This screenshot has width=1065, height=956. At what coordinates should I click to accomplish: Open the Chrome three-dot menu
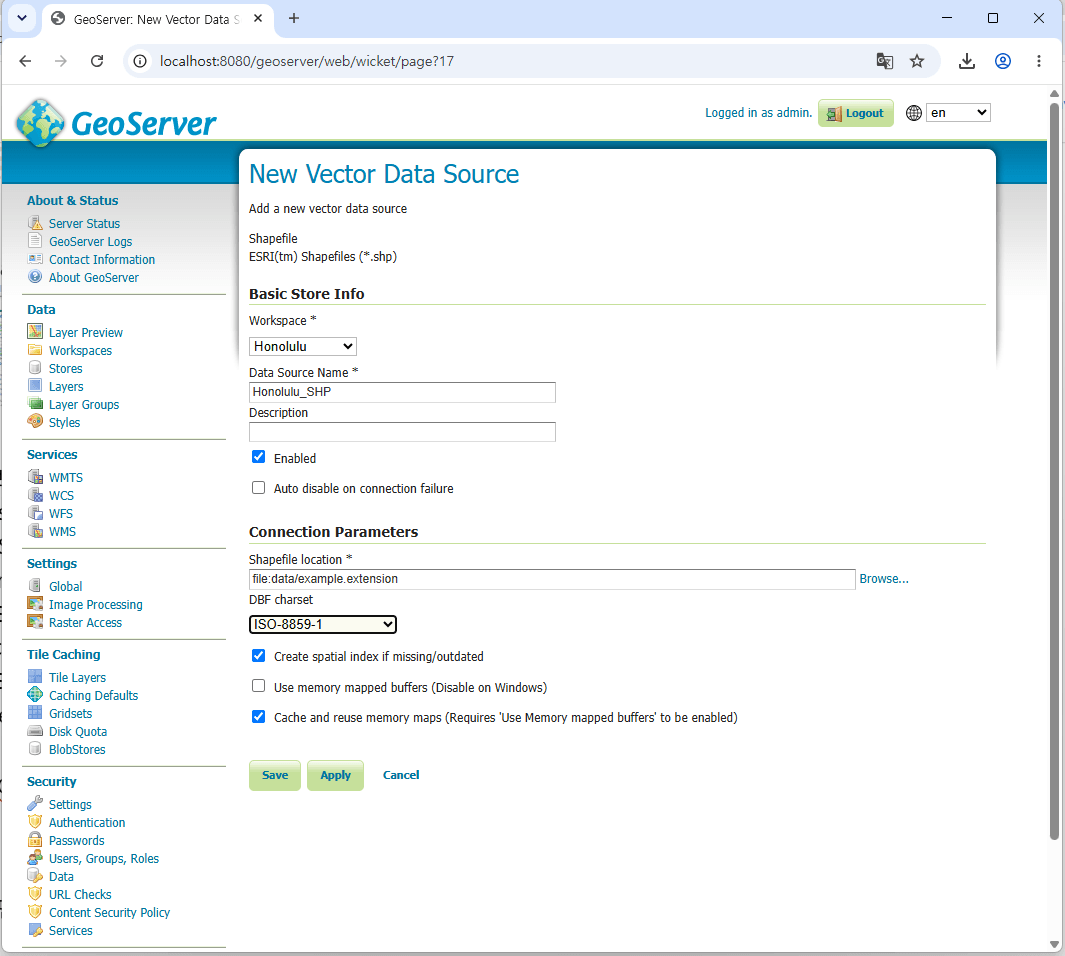tap(1039, 61)
